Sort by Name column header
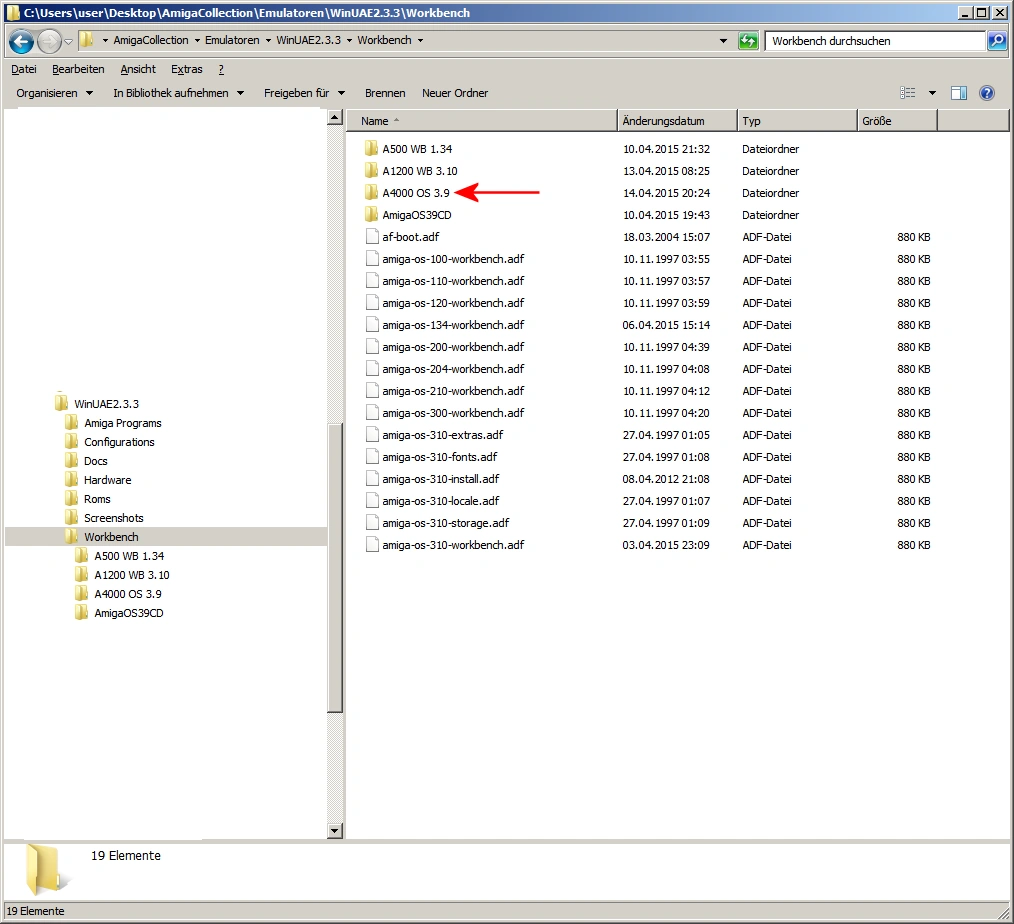Image resolution: width=1014 pixels, height=924 pixels. 482,121
